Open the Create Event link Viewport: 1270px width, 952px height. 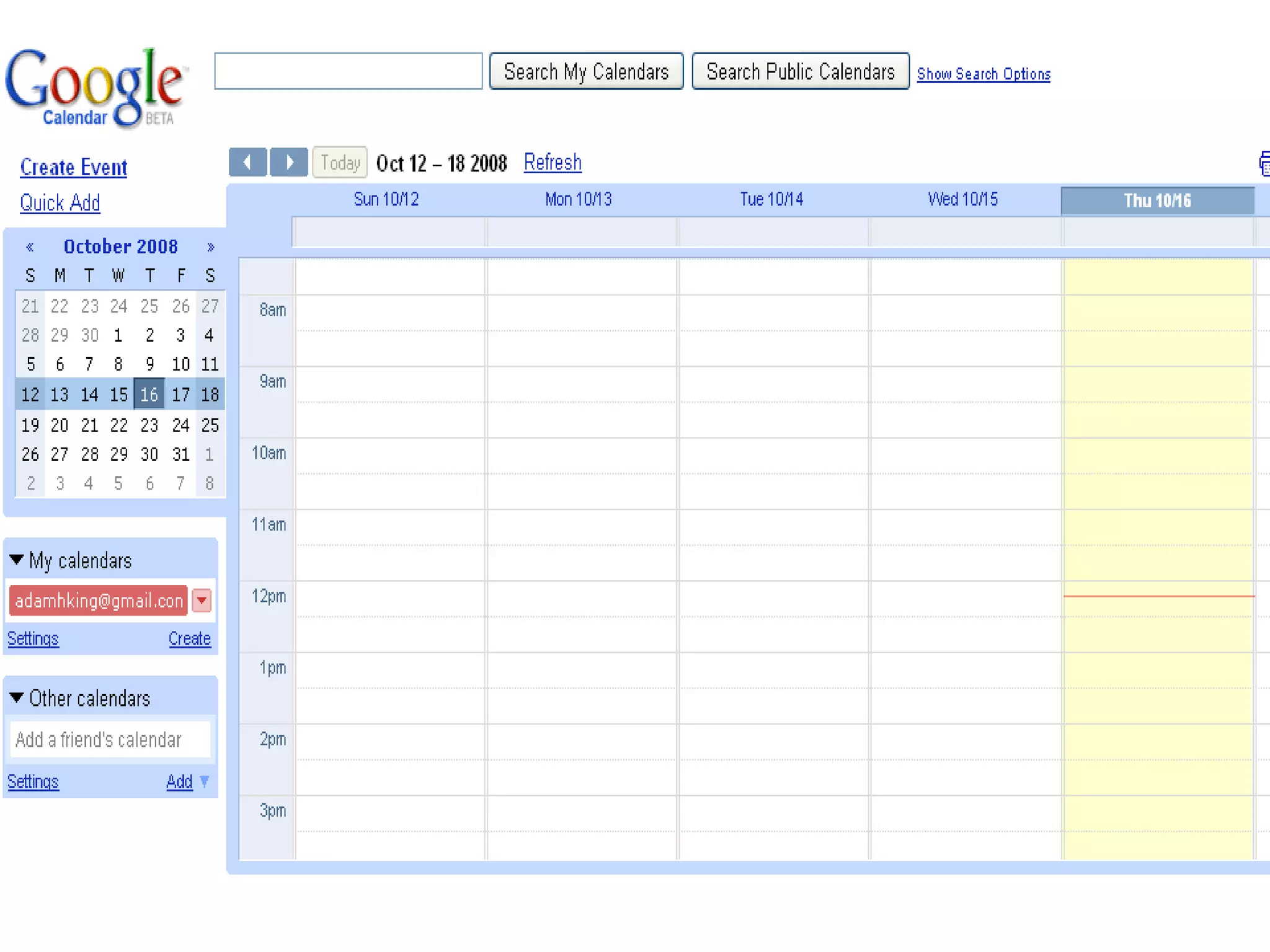[73, 167]
